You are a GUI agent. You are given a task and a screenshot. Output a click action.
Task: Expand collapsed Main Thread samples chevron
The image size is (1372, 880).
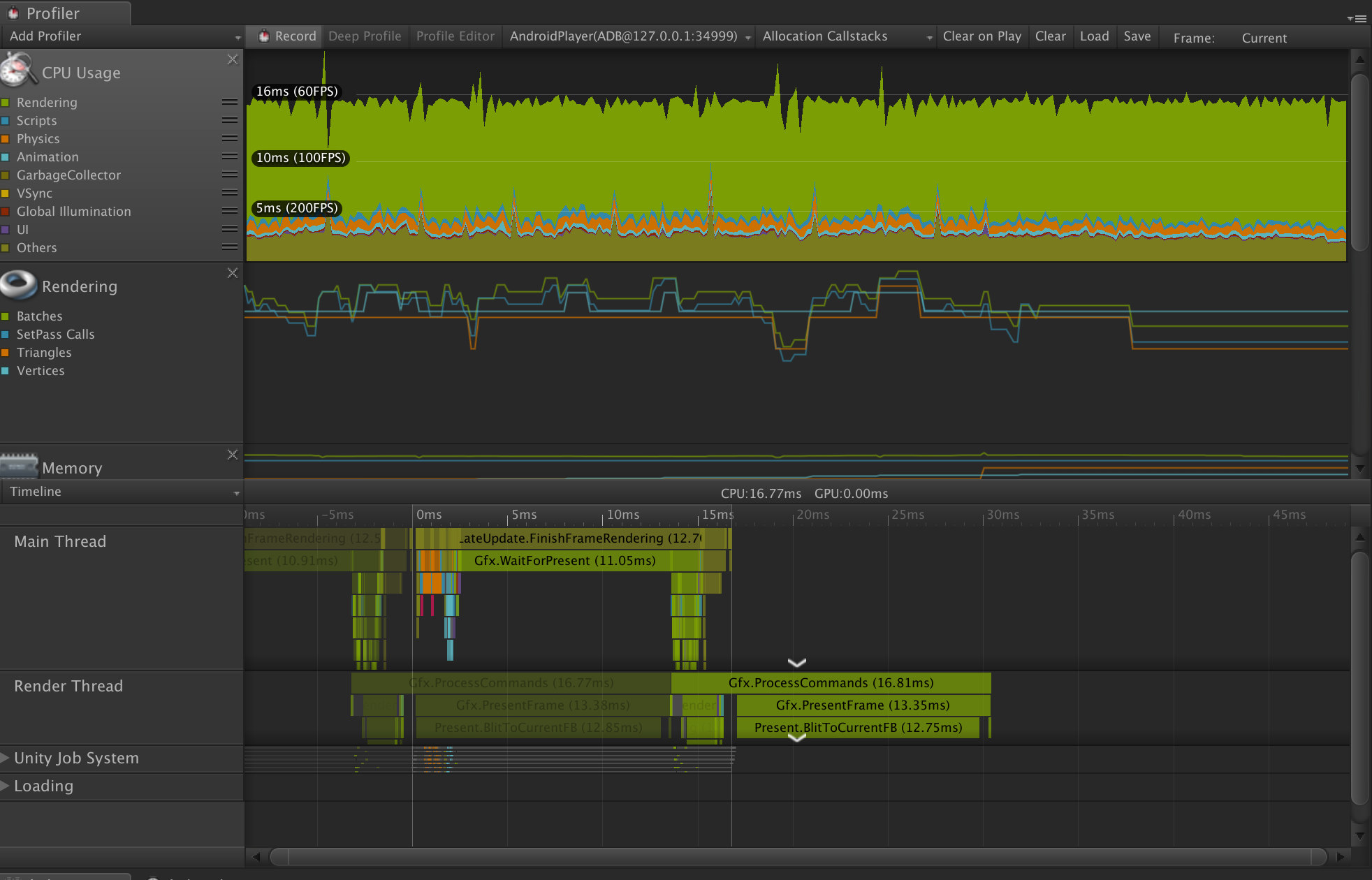coord(797,662)
